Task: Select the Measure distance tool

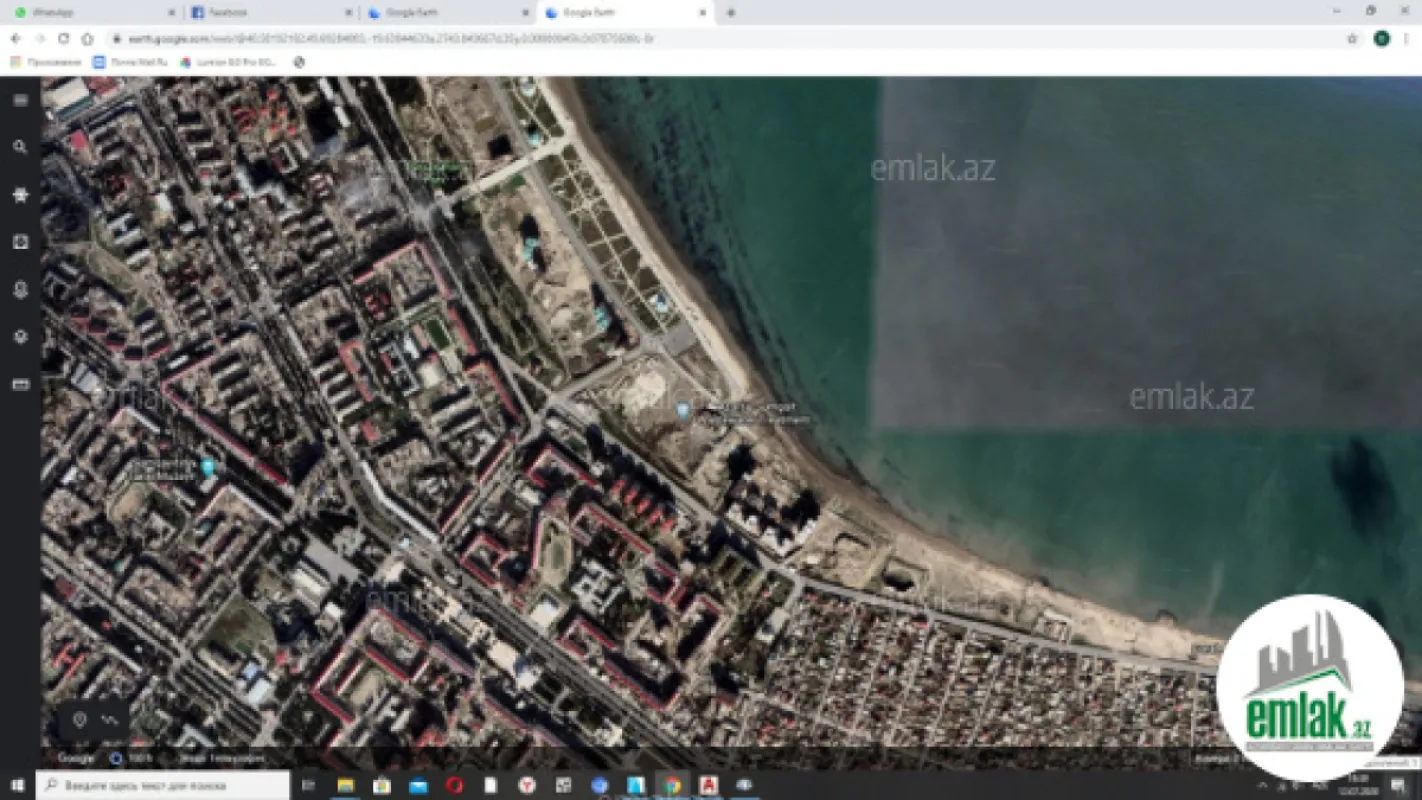Action: [18, 383]
